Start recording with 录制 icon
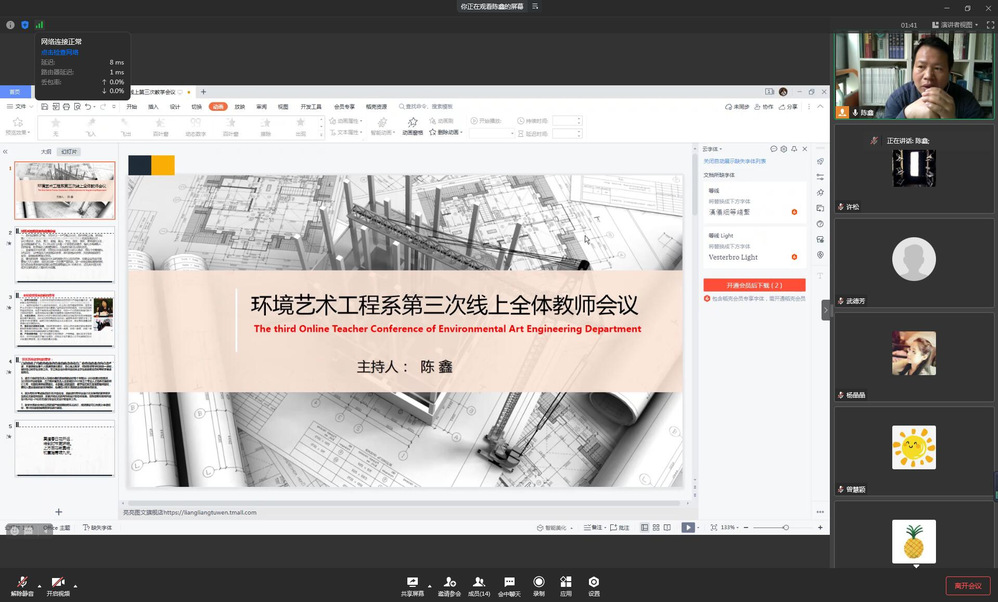This screenshot has width=998, height=602. (539, 582)
